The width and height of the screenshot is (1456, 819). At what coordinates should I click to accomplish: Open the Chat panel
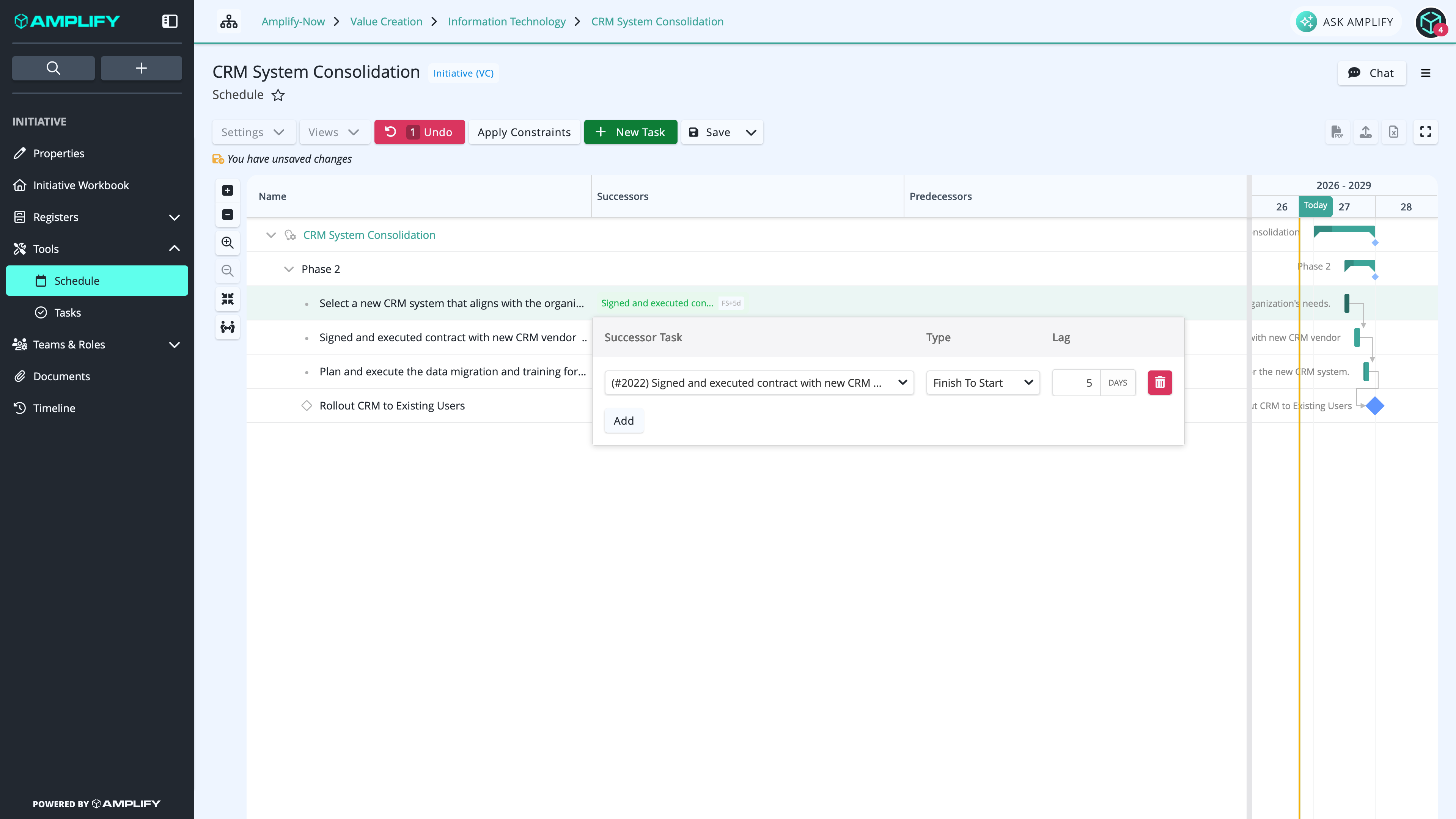click(1372, 73)
